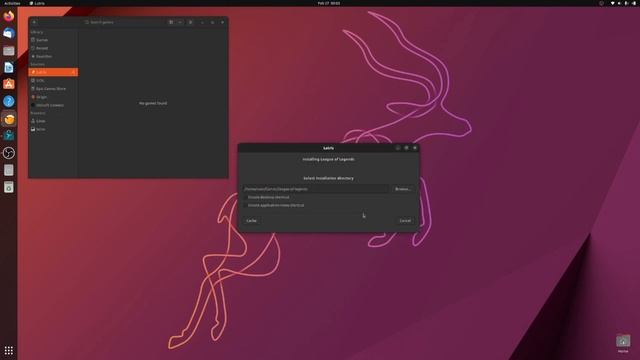Enable Create desktop shortcut checkbox

245,197
